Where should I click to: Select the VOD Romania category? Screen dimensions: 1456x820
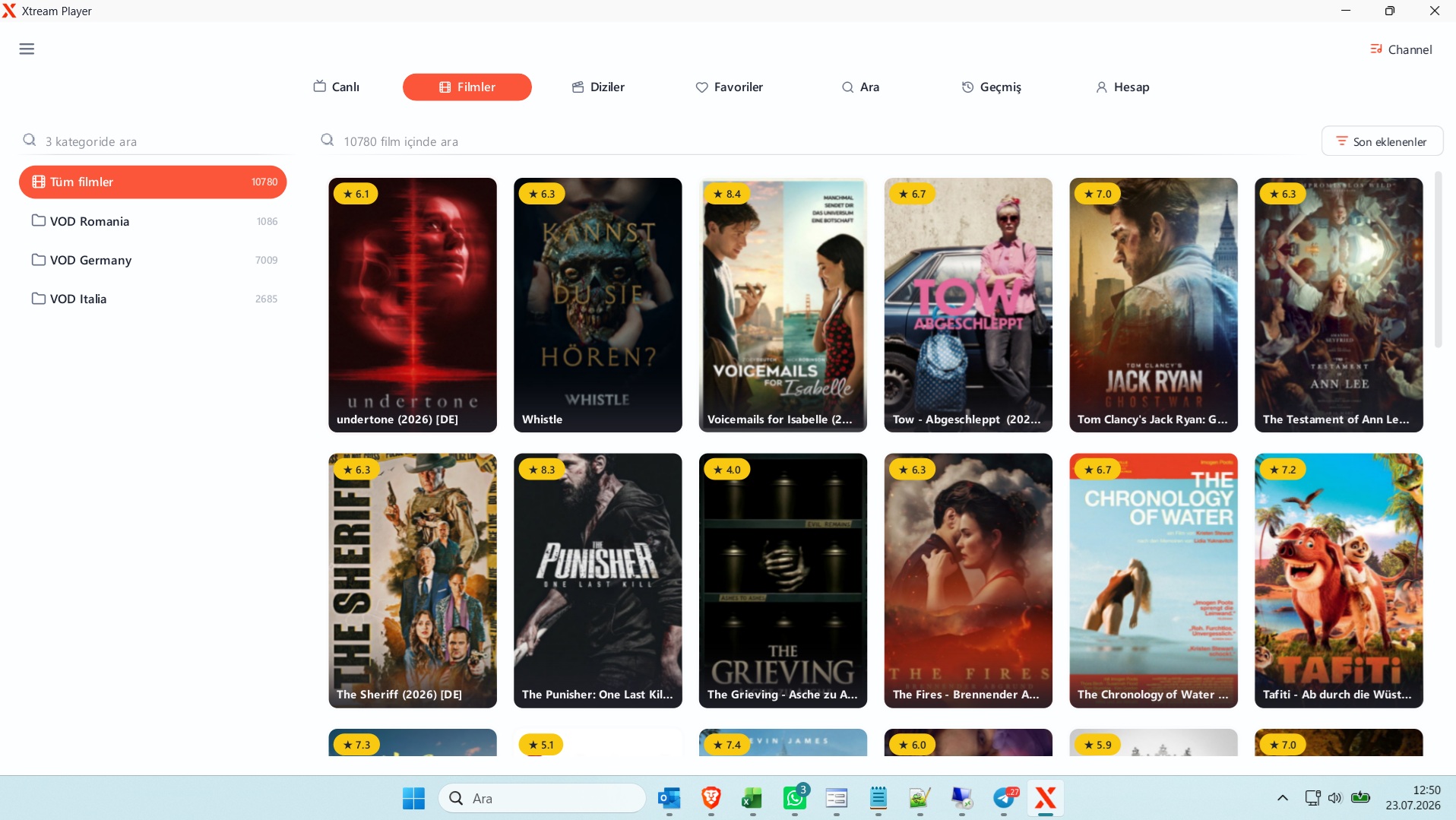(153, 221)
